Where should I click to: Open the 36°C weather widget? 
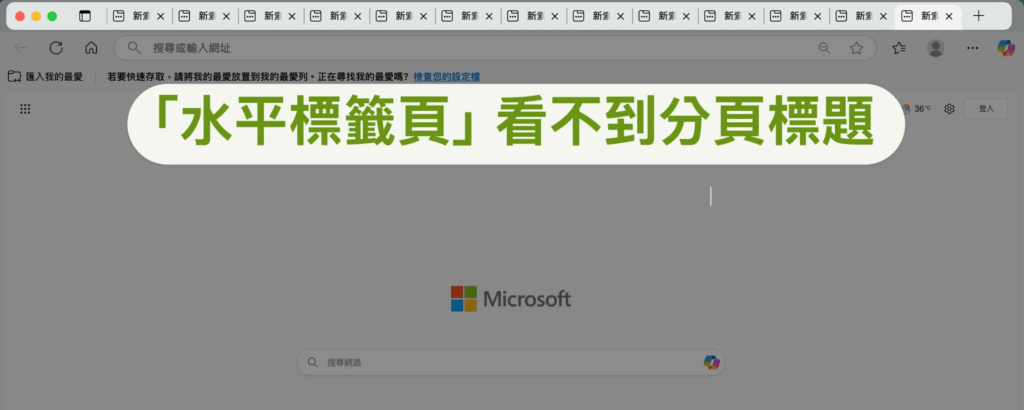(916, 109)
